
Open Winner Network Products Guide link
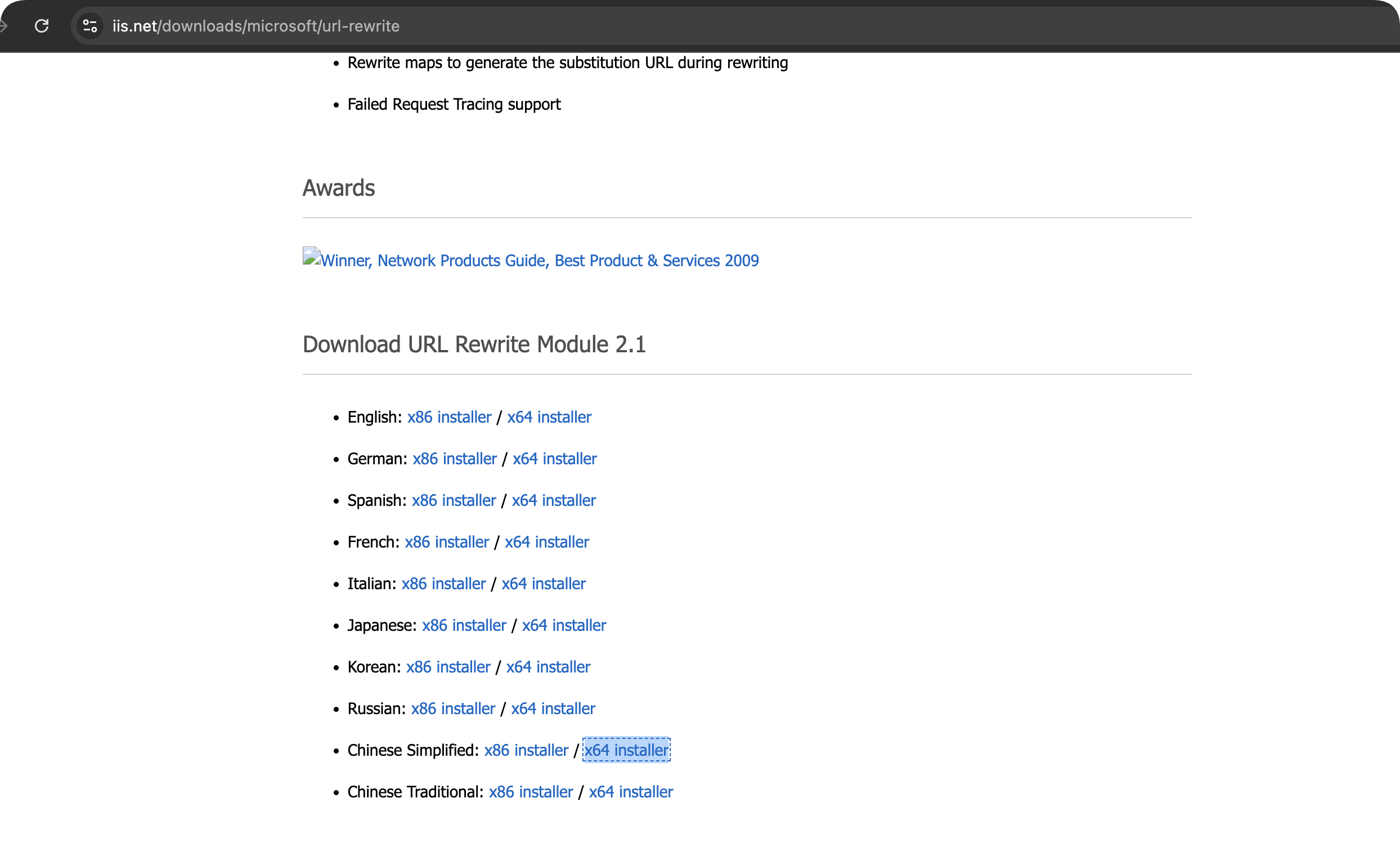tap(539, 261)
